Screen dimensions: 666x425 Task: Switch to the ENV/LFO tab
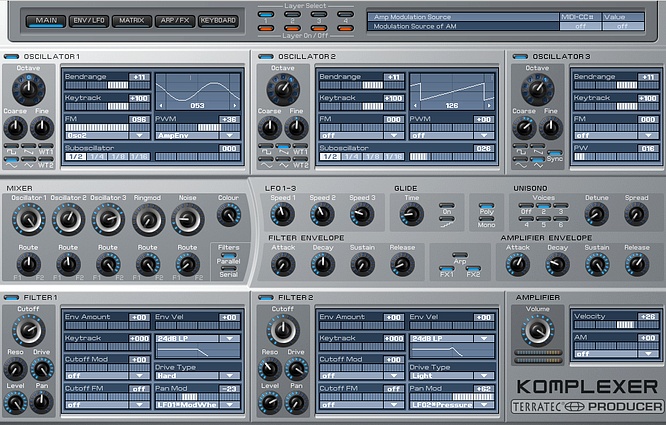coord(89,20)
